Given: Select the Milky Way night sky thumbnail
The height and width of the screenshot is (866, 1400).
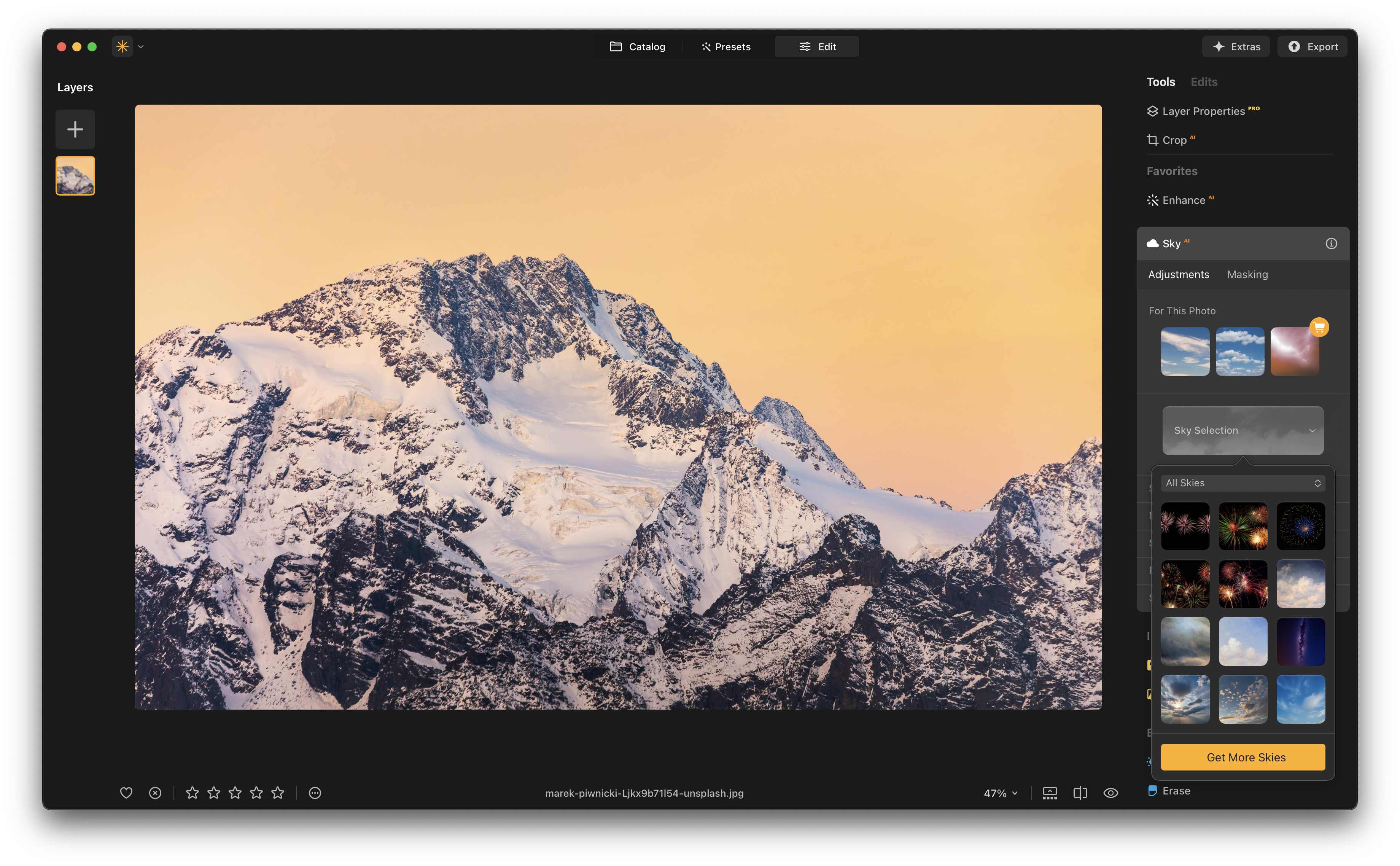Looking at the screenshot, I should coord(1300,642).
